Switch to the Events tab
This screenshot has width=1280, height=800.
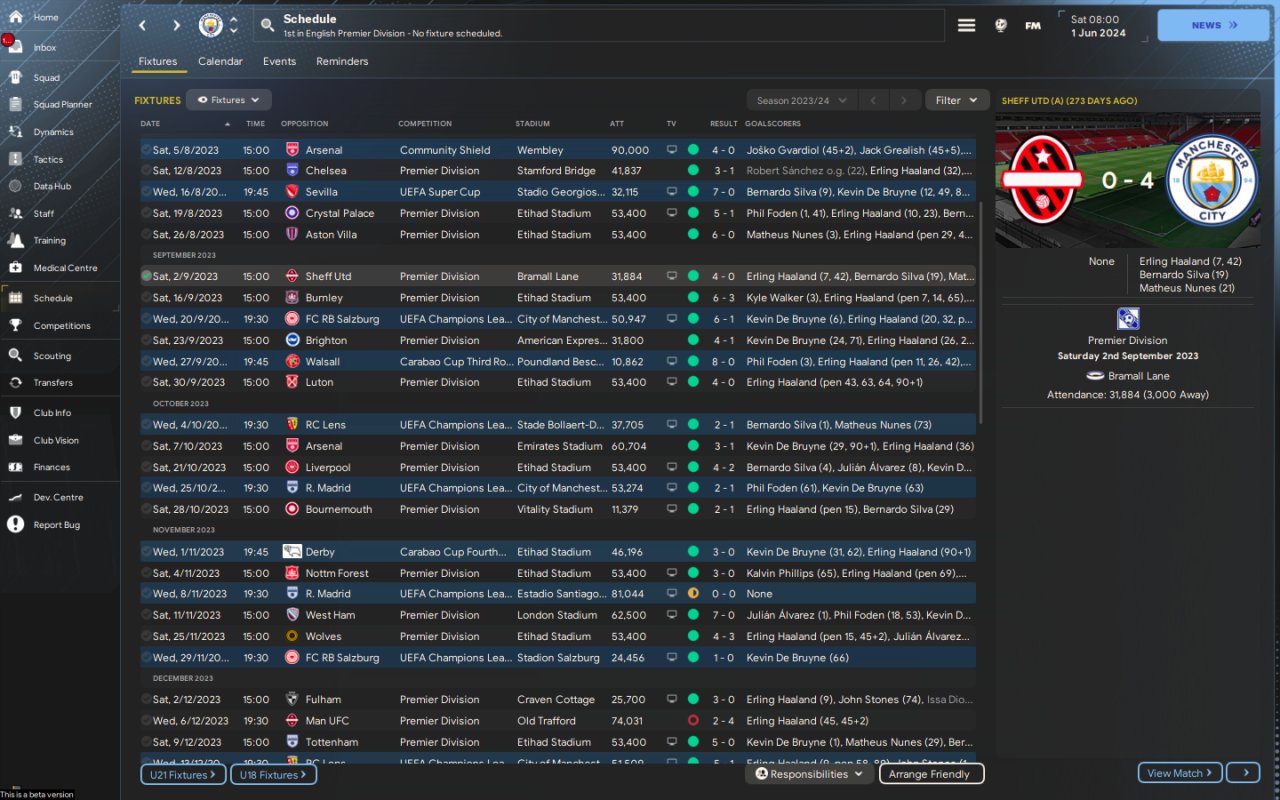pos(279,61)
